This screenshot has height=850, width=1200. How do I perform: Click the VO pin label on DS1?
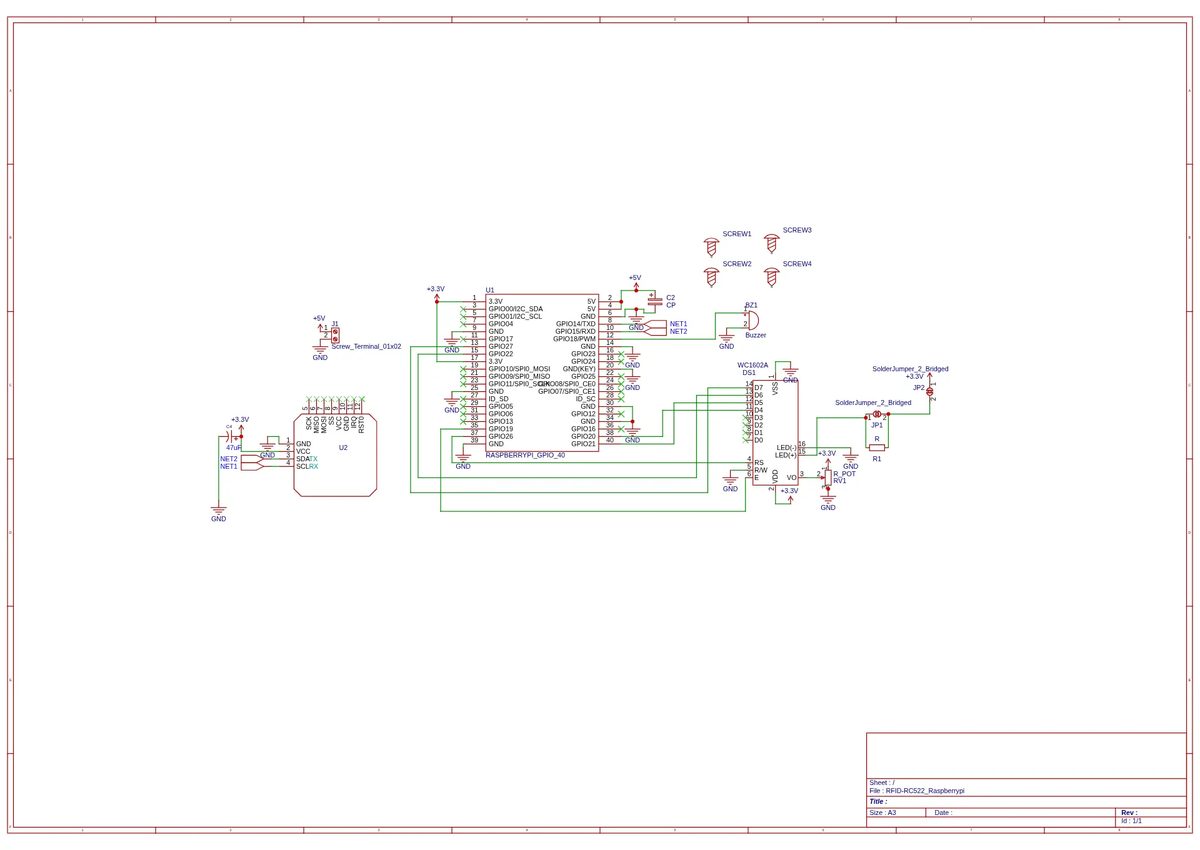click(791, 477)
